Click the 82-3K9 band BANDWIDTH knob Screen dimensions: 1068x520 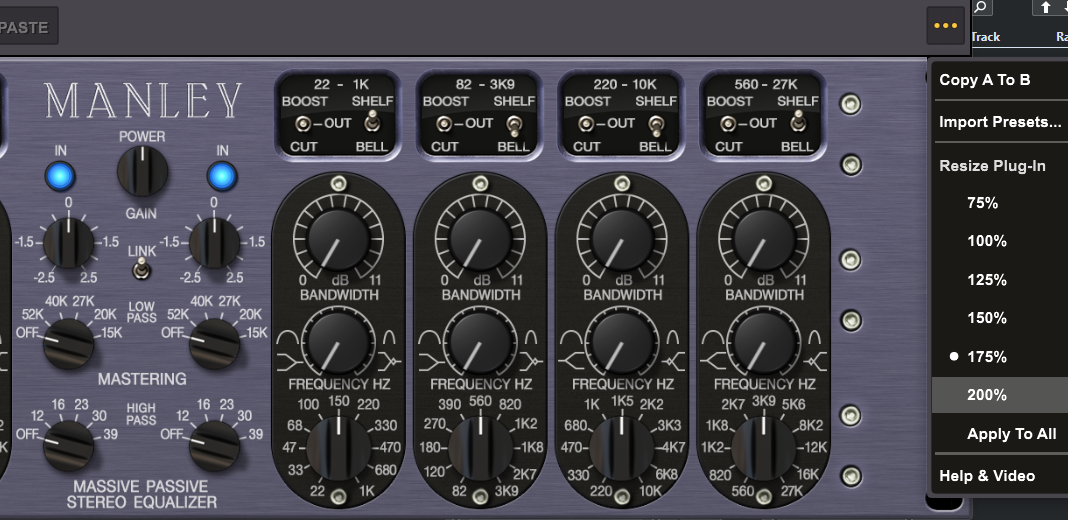pyautogui.click(x=480, y=341)
